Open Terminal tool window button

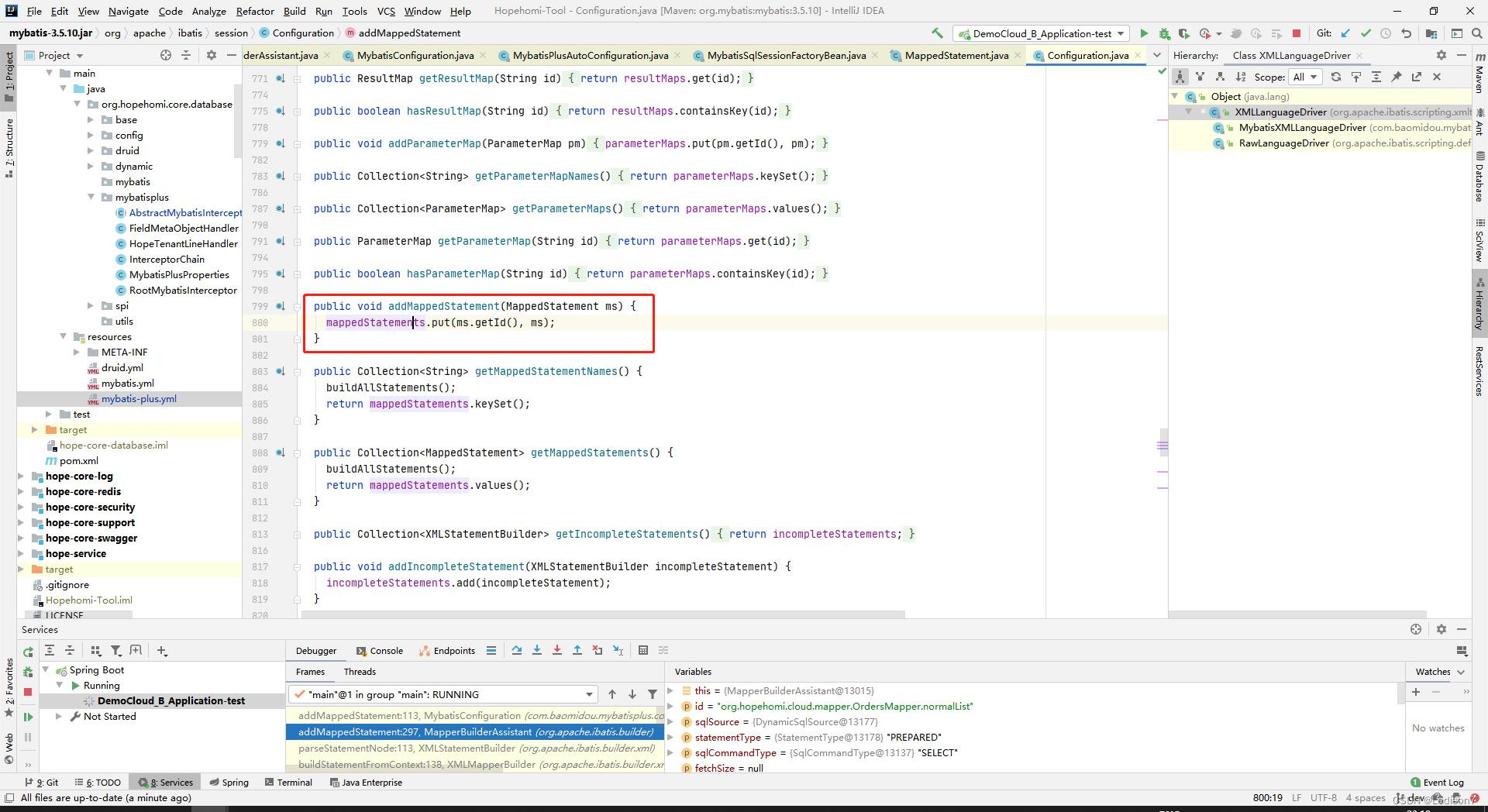tap(288, 783)
